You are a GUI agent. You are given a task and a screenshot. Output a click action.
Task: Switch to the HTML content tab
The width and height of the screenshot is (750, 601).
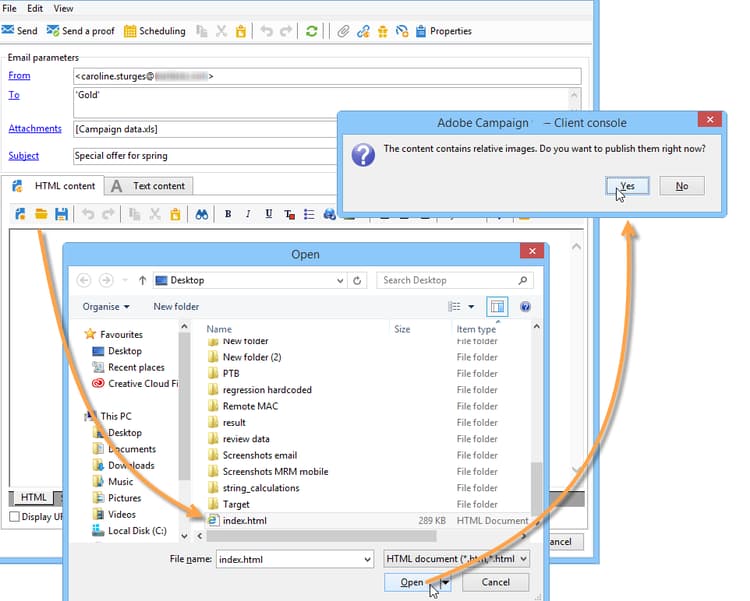[54, 186]
